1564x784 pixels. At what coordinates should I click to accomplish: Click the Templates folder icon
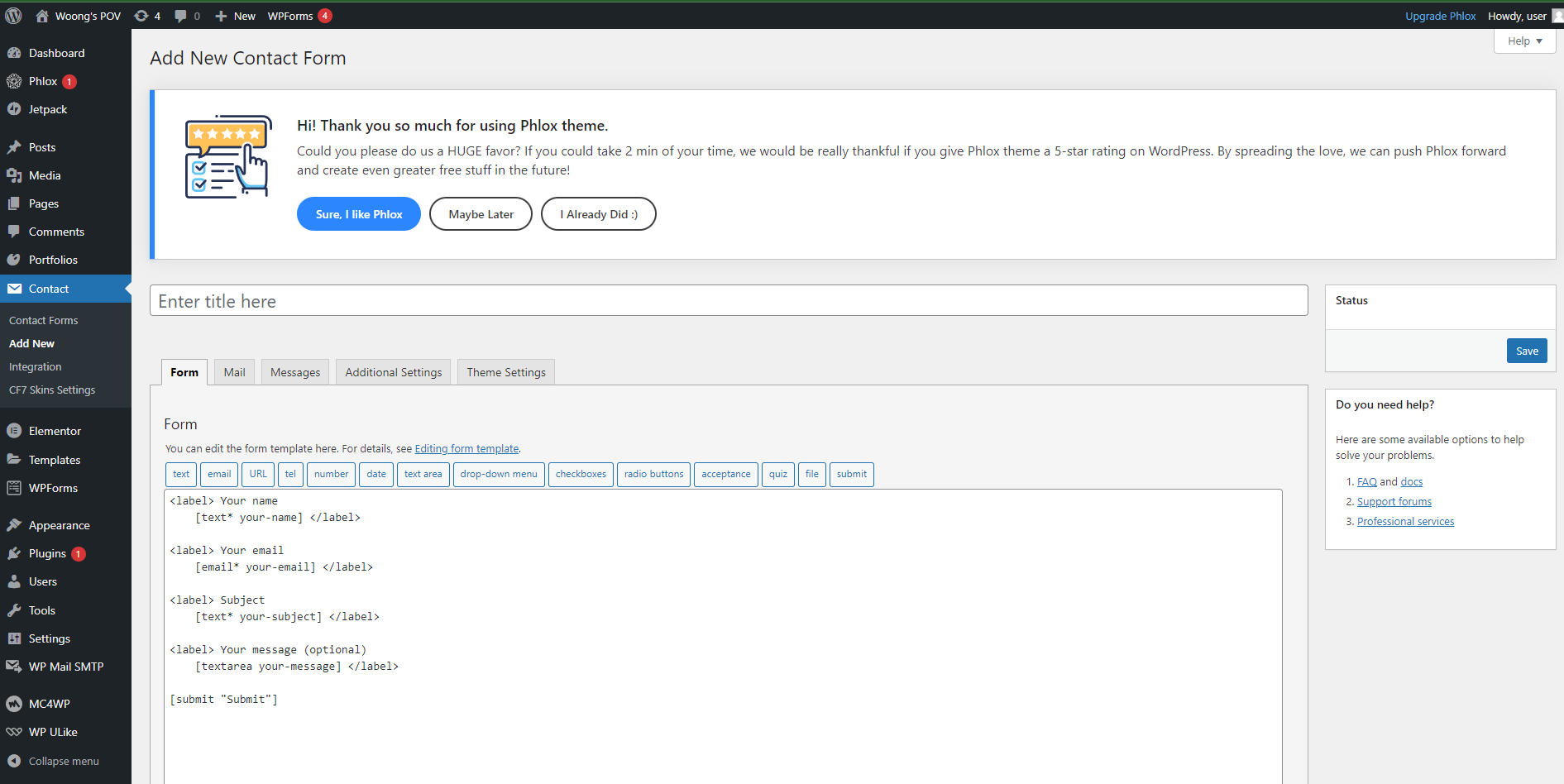point(14,459)
